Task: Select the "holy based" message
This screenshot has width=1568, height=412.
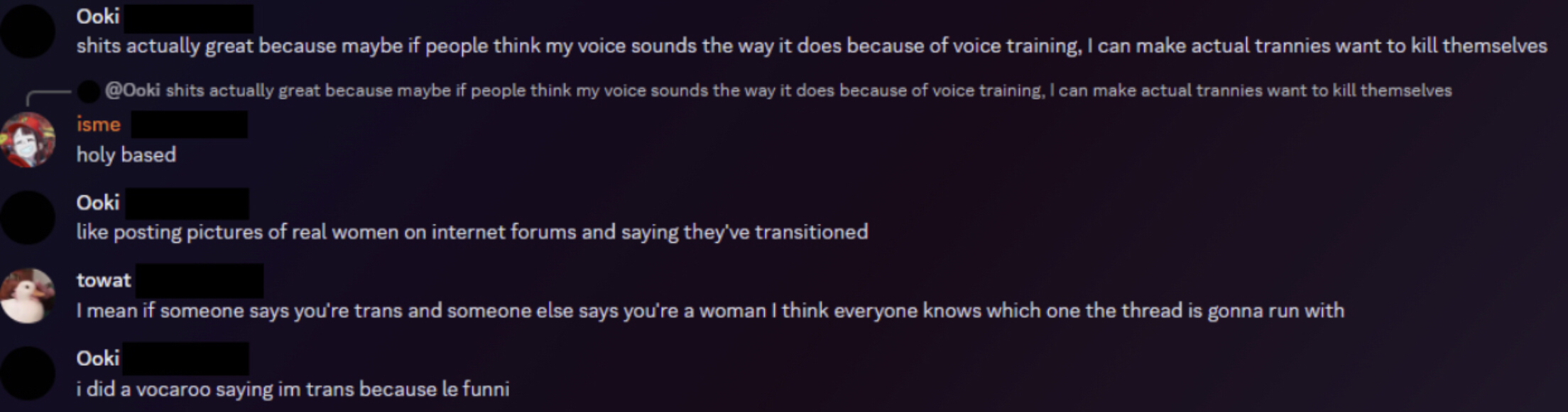Action: click(x=126, y=155)
